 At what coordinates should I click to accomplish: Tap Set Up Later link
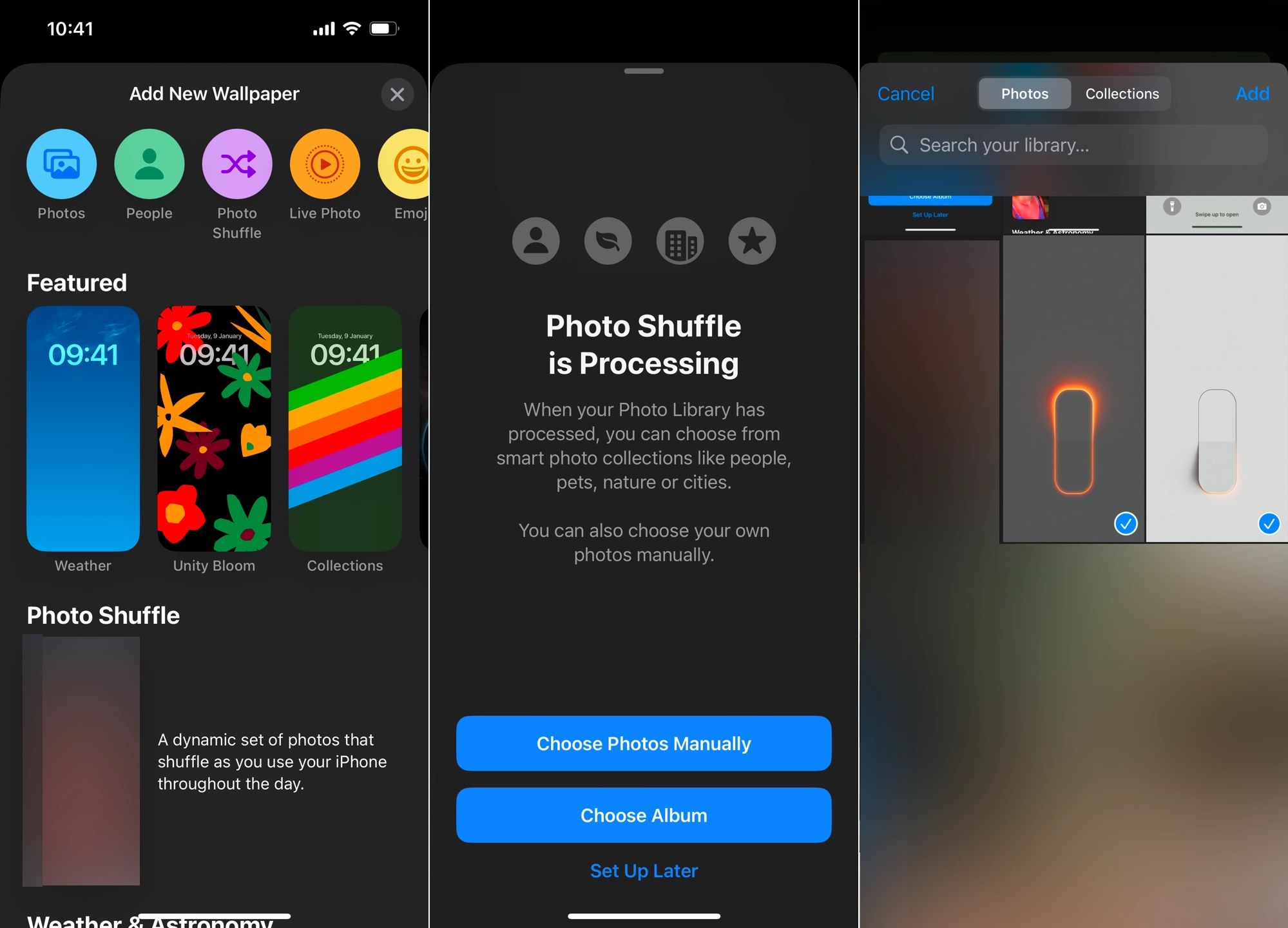coord(643,869)
